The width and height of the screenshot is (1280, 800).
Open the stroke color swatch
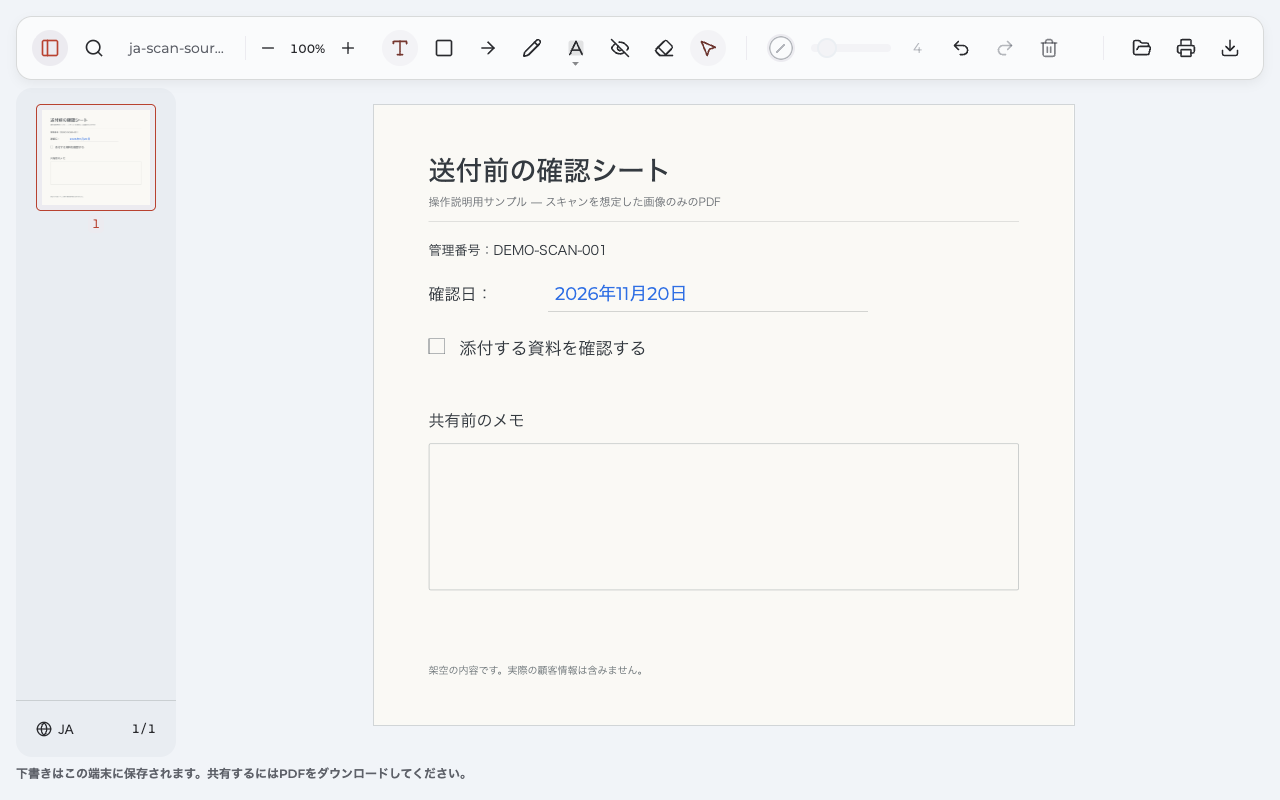point(781,48)
